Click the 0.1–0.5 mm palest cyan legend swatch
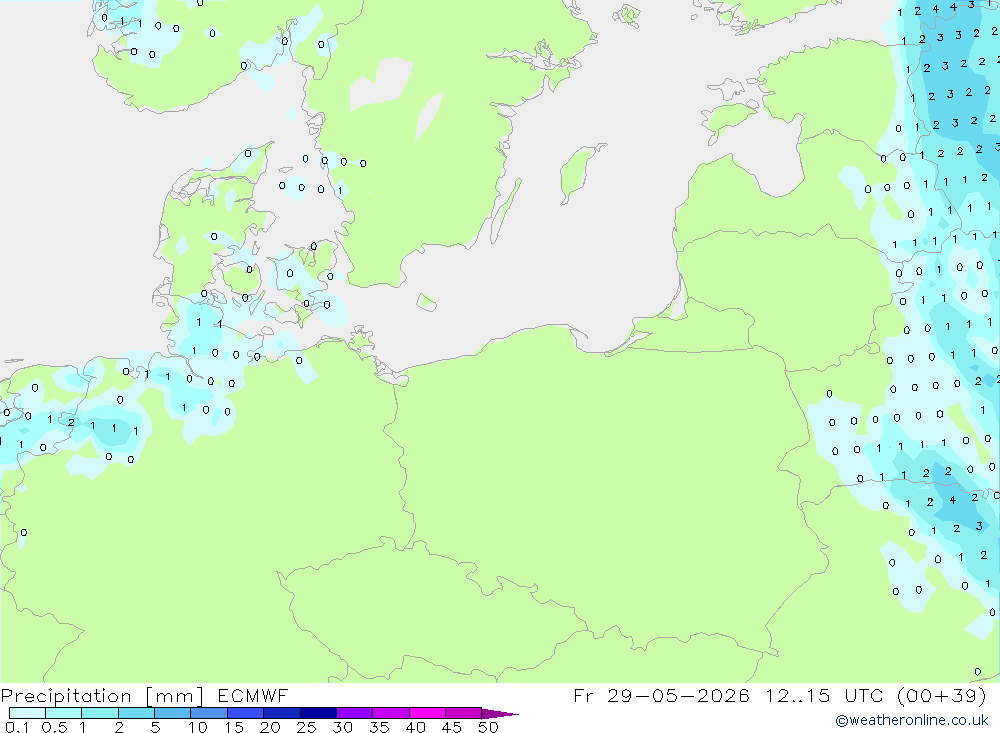The width and height of the screenshot is (1000, 733). pyautogui.click(x=27, y=713)
